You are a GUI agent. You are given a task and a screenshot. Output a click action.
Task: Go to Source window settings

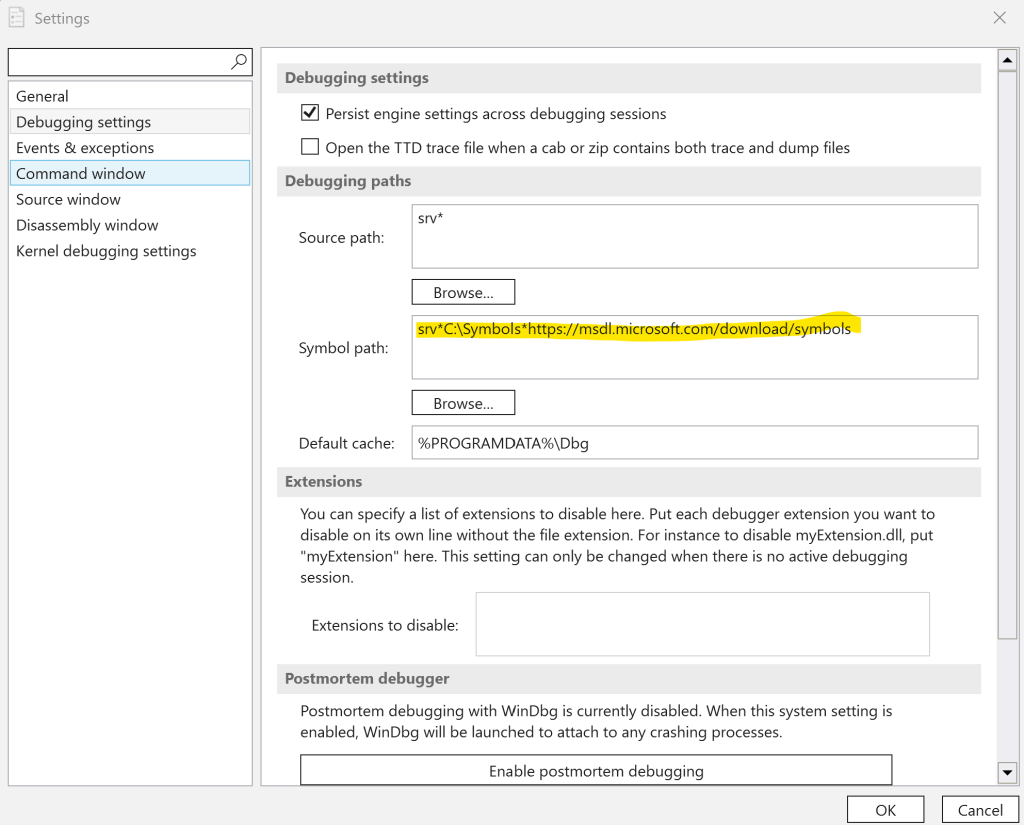tap(68, 200)
